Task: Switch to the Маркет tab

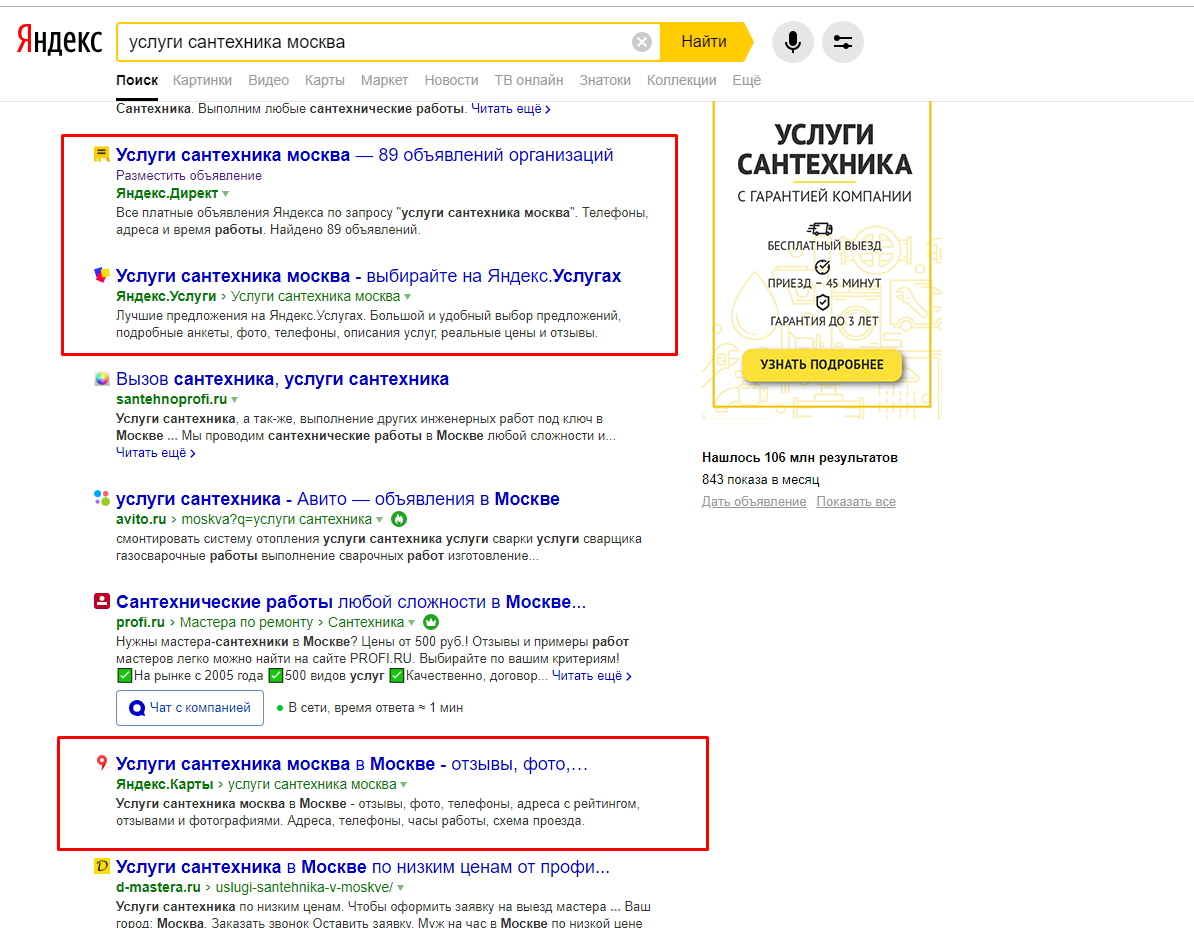Action: [x=385, y=80]
